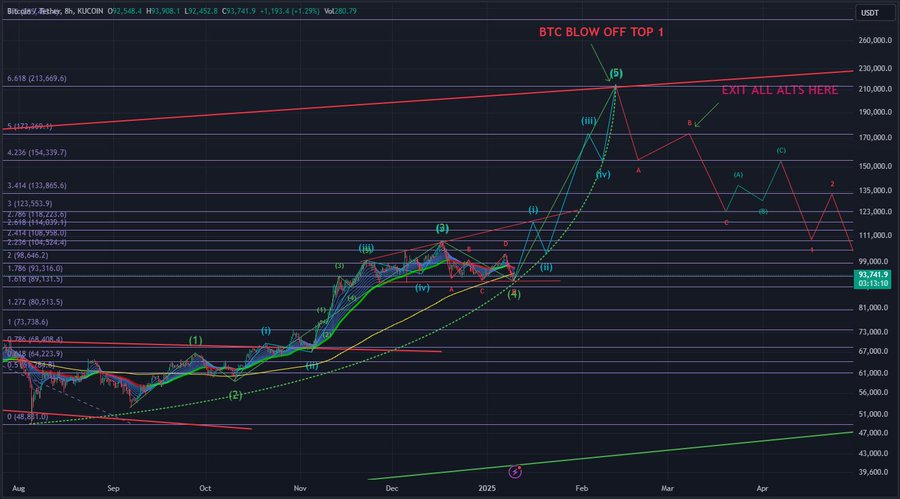This screenshot has width=900, height=499.
Task: Click the Mar label on the time axis
Action: click(667, 489)
